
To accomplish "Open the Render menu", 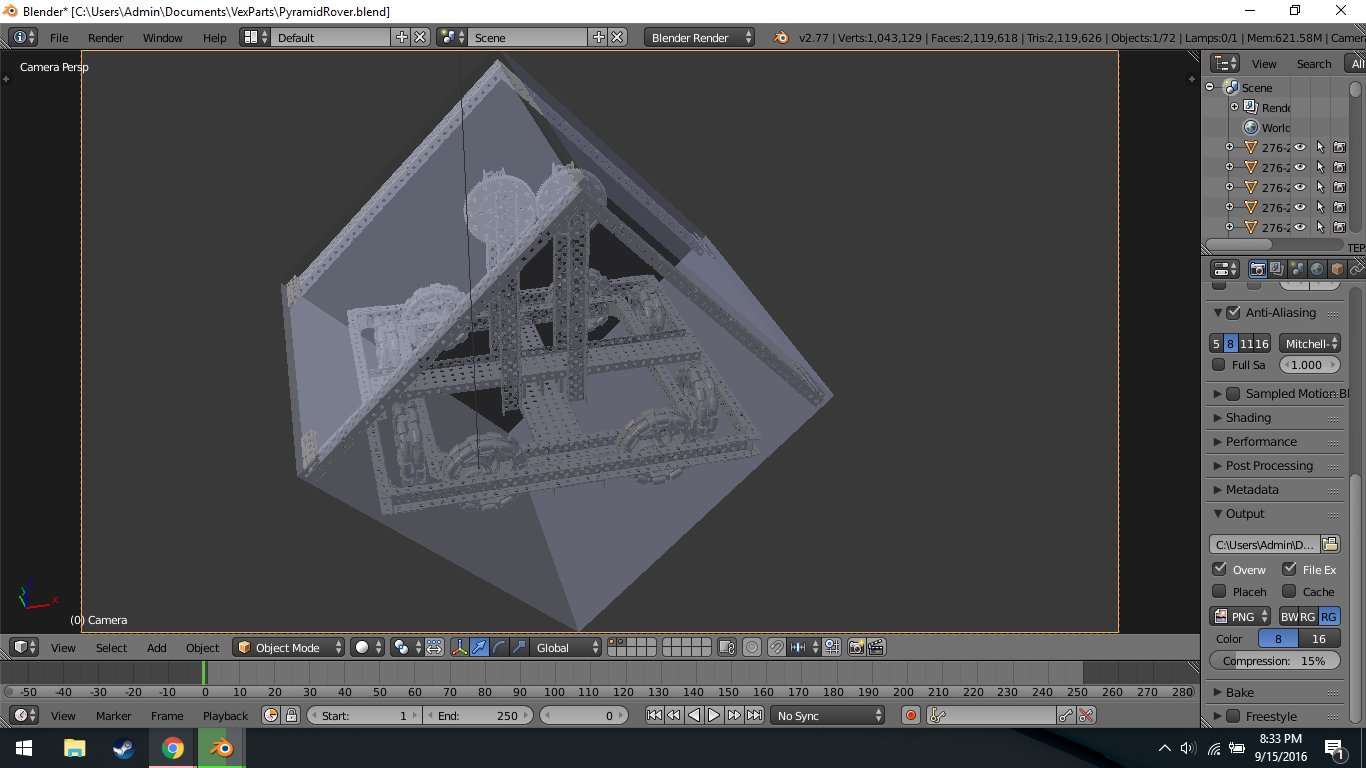I will click(x=105, y=38).
